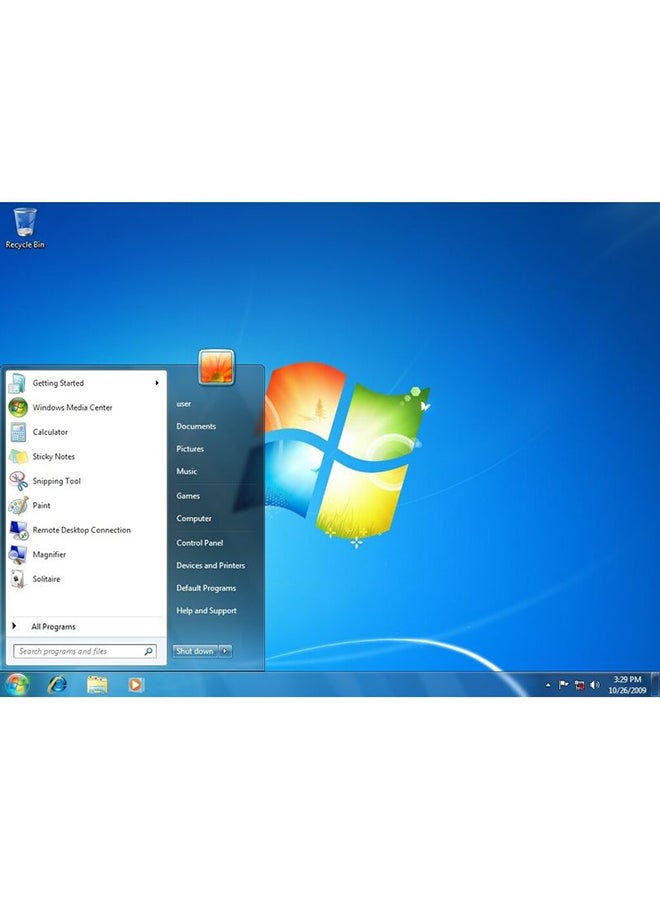Launch Windows Media Player from taskbar
660x900 pixels.
(136, 685)
